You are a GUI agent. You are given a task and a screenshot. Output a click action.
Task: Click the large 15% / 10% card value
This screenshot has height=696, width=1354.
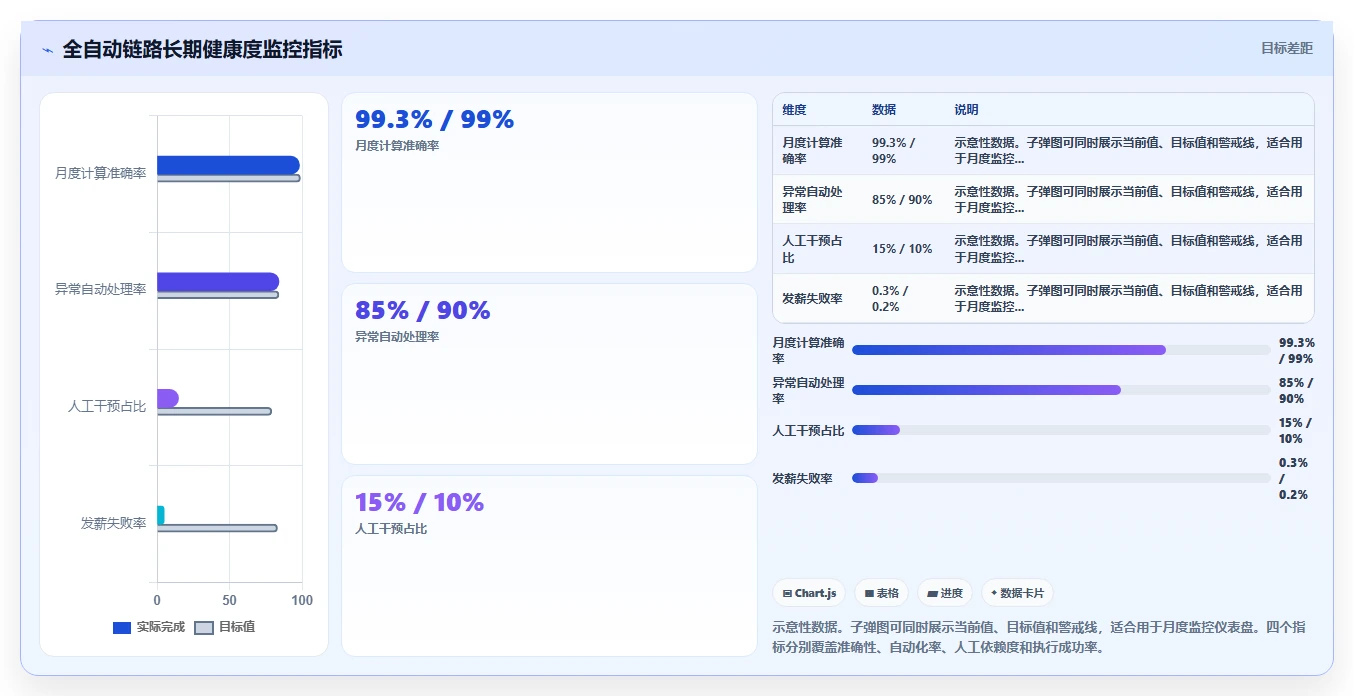(x=419, y=502)
